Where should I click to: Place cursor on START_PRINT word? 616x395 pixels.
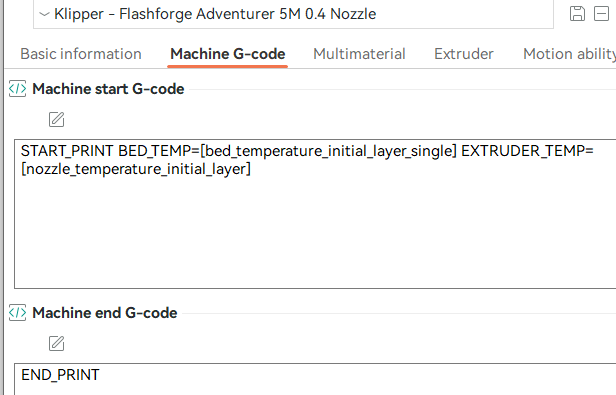point(67,151)
